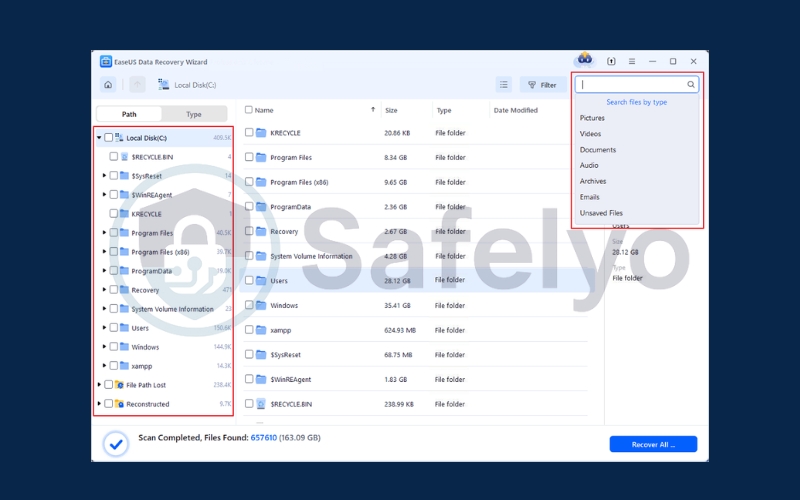
Task: Tick the Recovery checkbox in file list
Action: (x=248, y=231)
